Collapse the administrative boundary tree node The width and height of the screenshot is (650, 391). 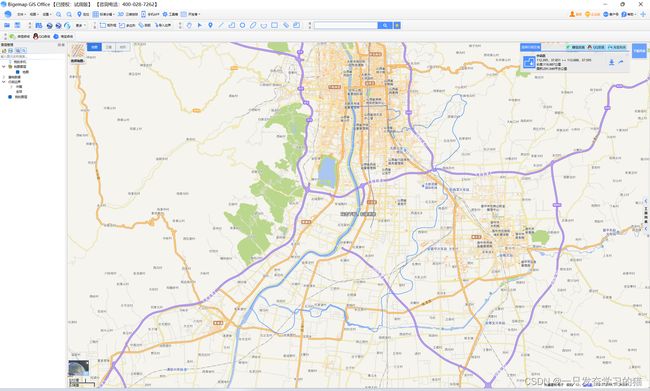4,82
